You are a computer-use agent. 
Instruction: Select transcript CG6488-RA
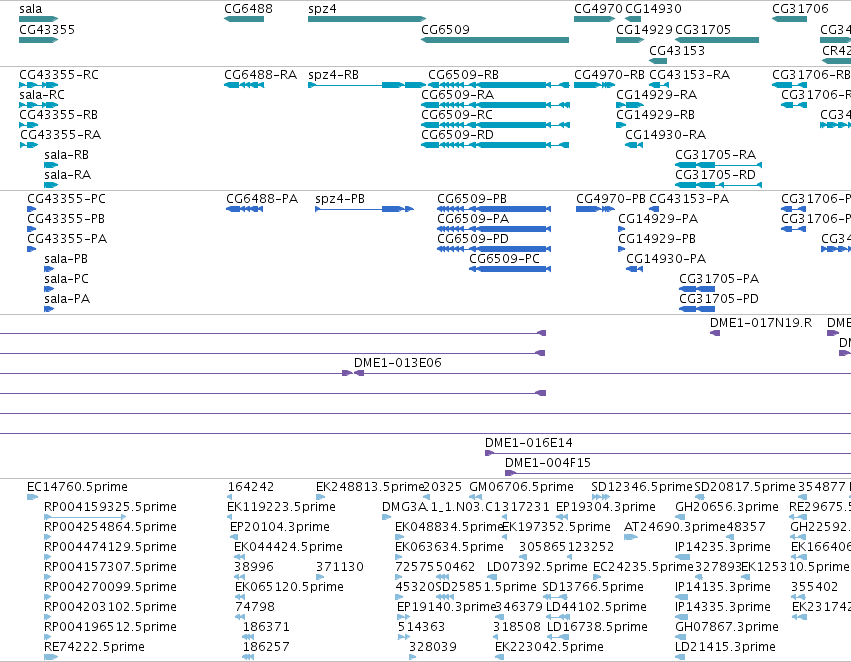[244, 85]
